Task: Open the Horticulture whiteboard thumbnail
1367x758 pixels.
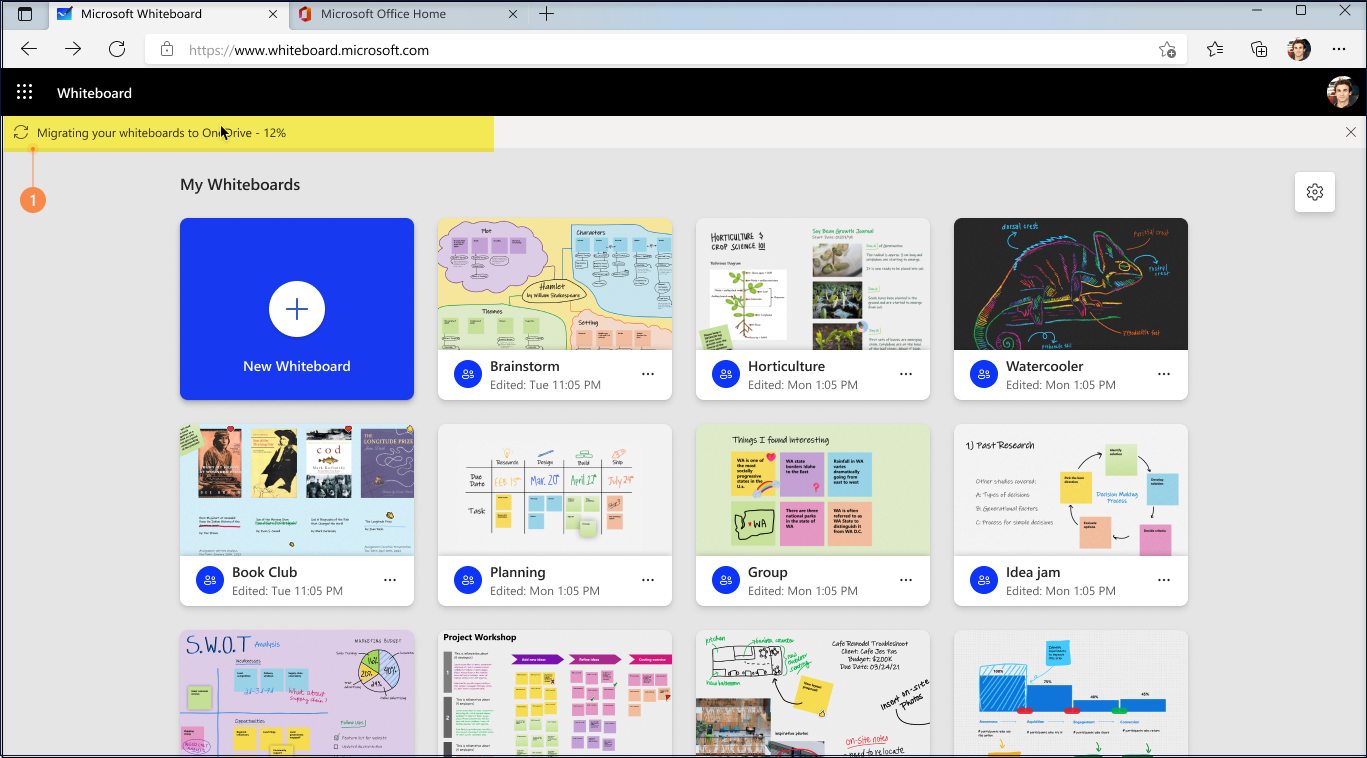Action: [812, 284]
